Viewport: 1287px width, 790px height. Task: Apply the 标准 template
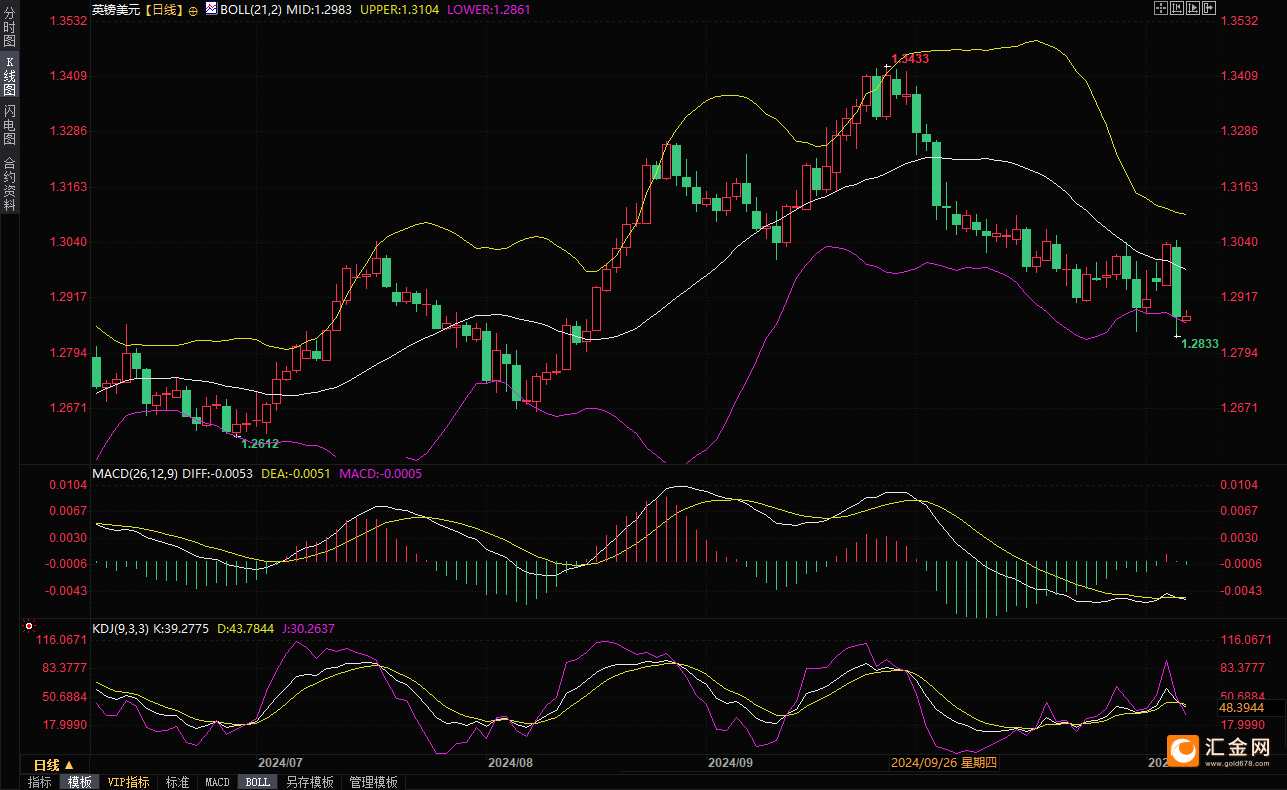coord(177,782)
